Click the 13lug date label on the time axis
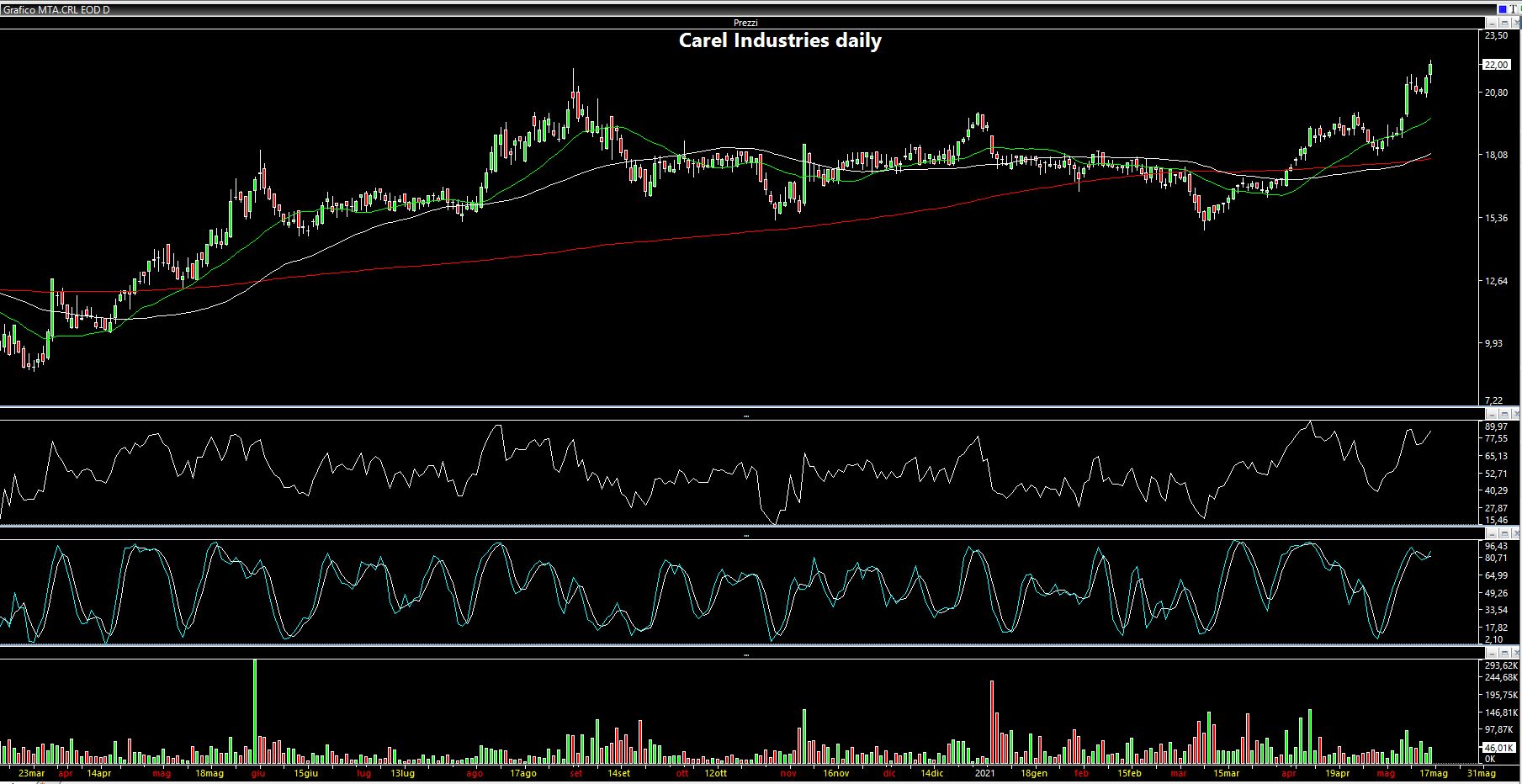This screenshot has width=1522, height=784. click(x=403, y=773)
